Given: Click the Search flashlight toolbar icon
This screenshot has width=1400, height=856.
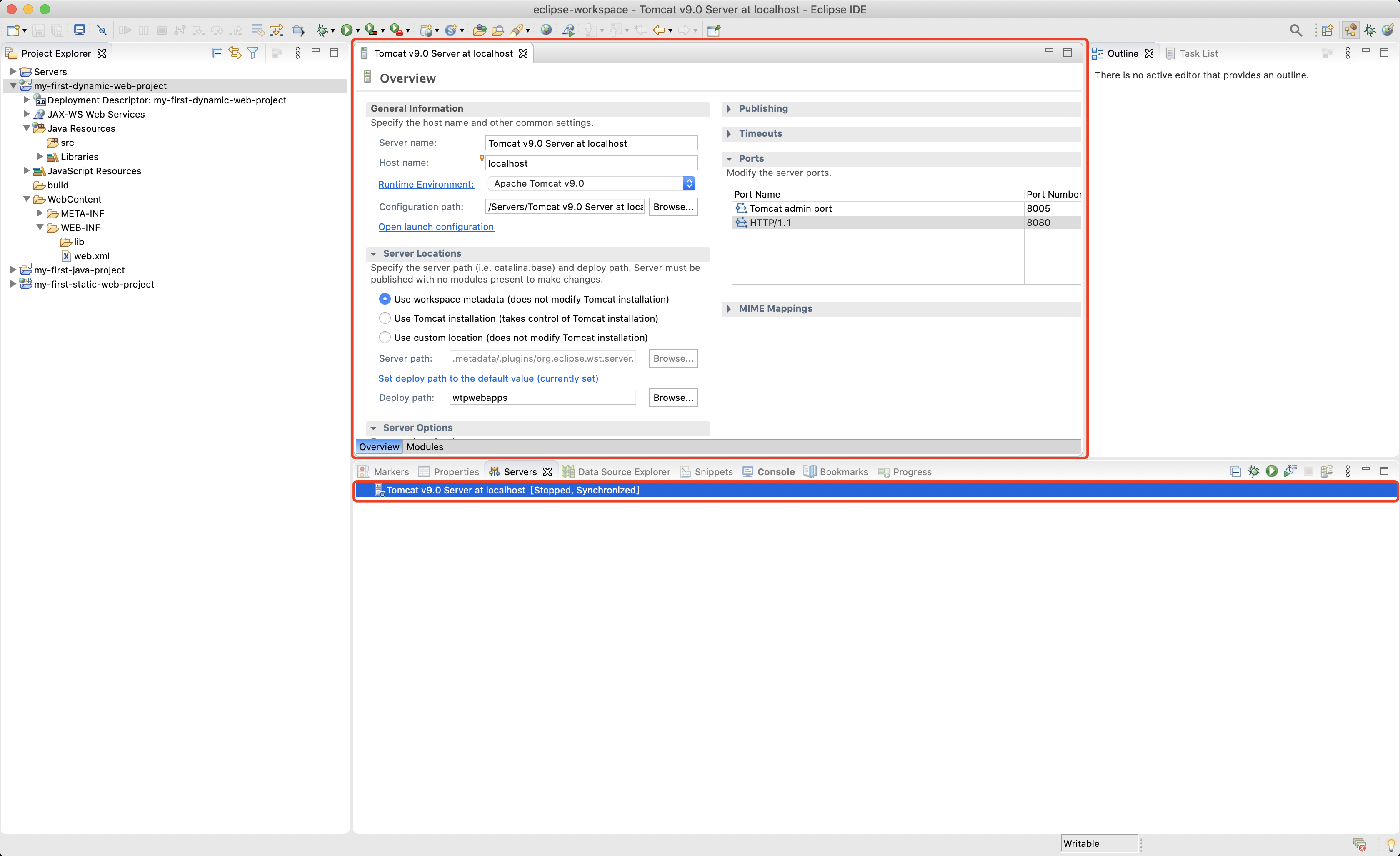Looking at the screenshot, I should (x=517, y=30).
